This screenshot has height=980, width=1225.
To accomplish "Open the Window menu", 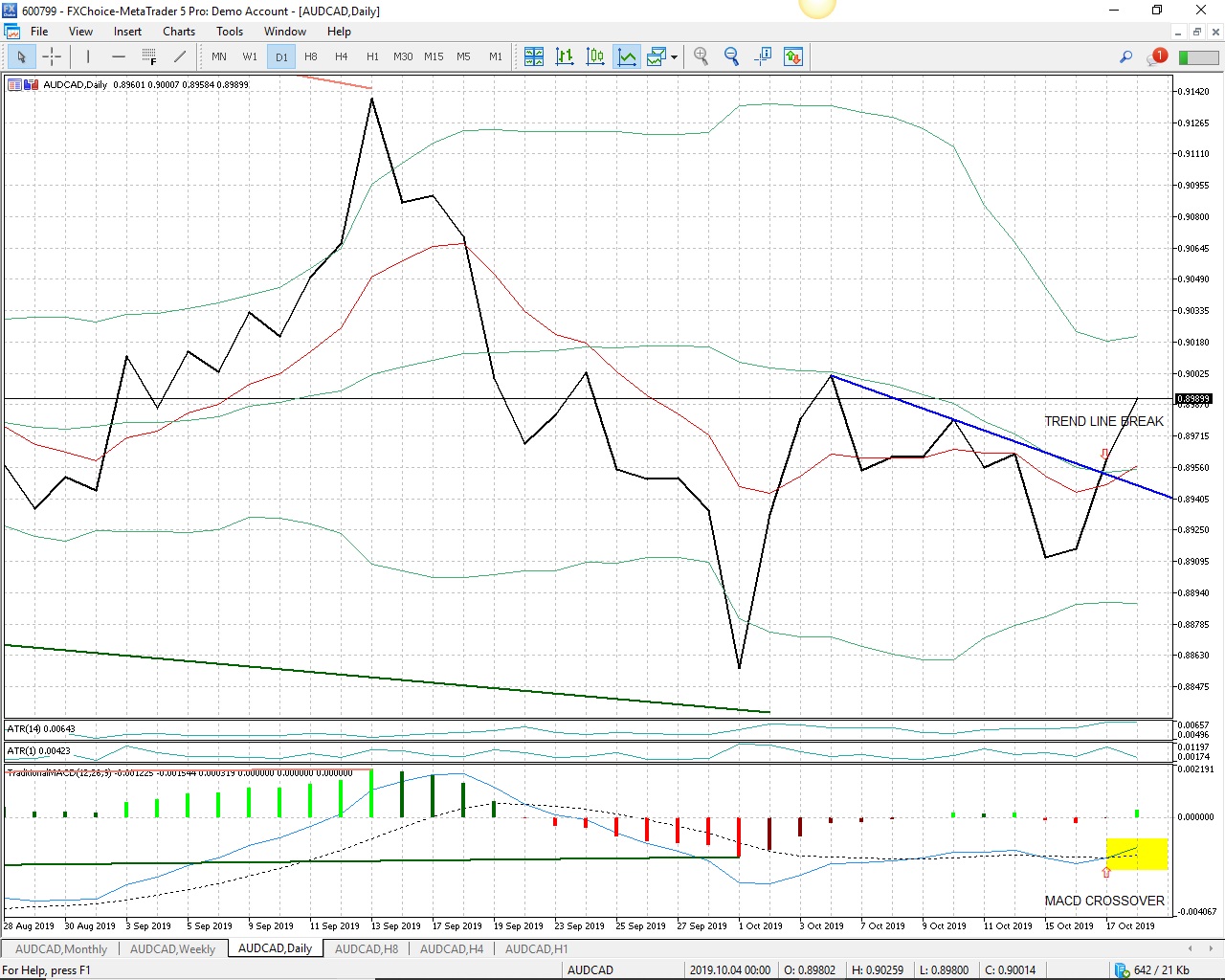I will pos(285,32).
